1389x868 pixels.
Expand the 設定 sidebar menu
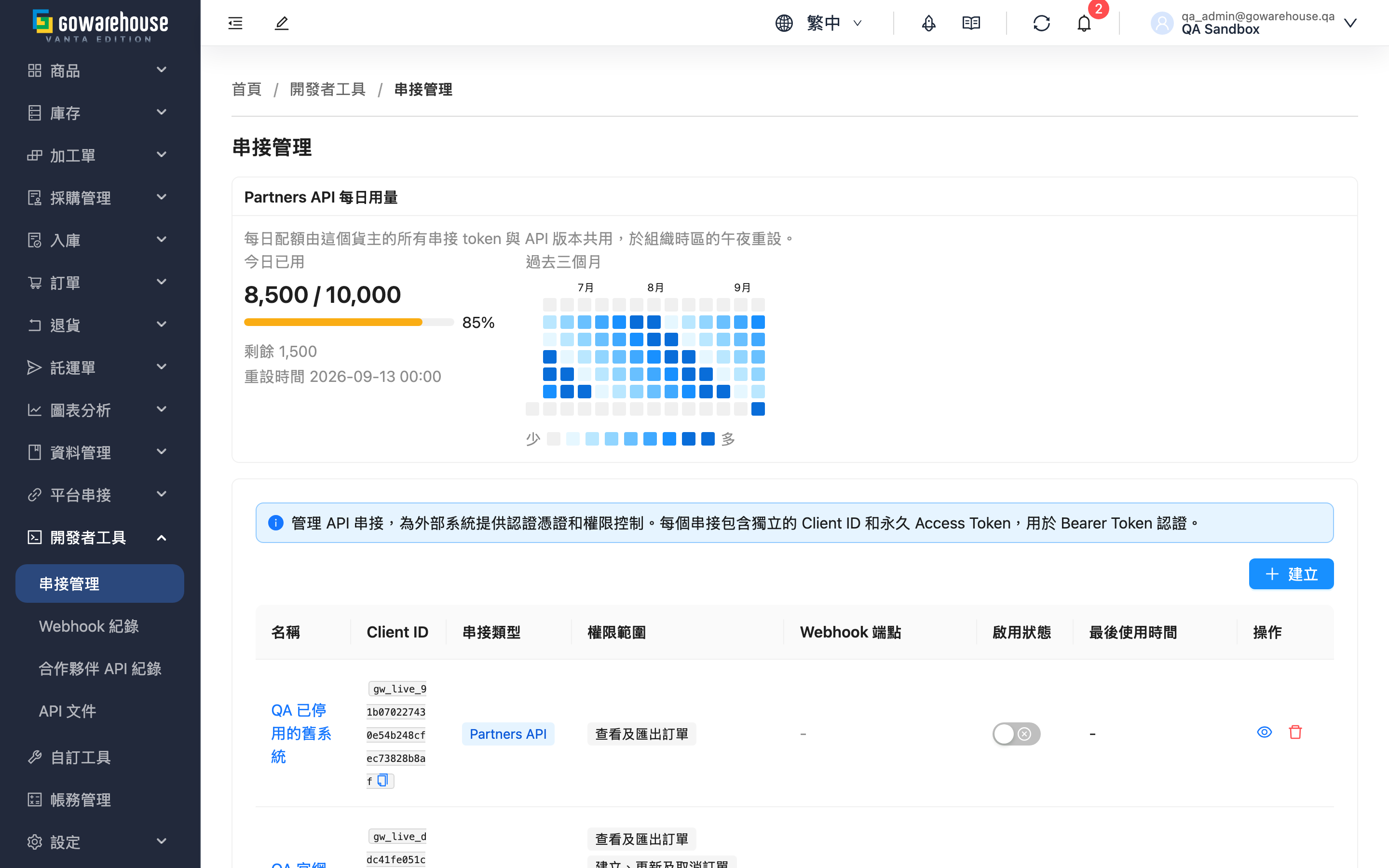click(x=100, y=842)
